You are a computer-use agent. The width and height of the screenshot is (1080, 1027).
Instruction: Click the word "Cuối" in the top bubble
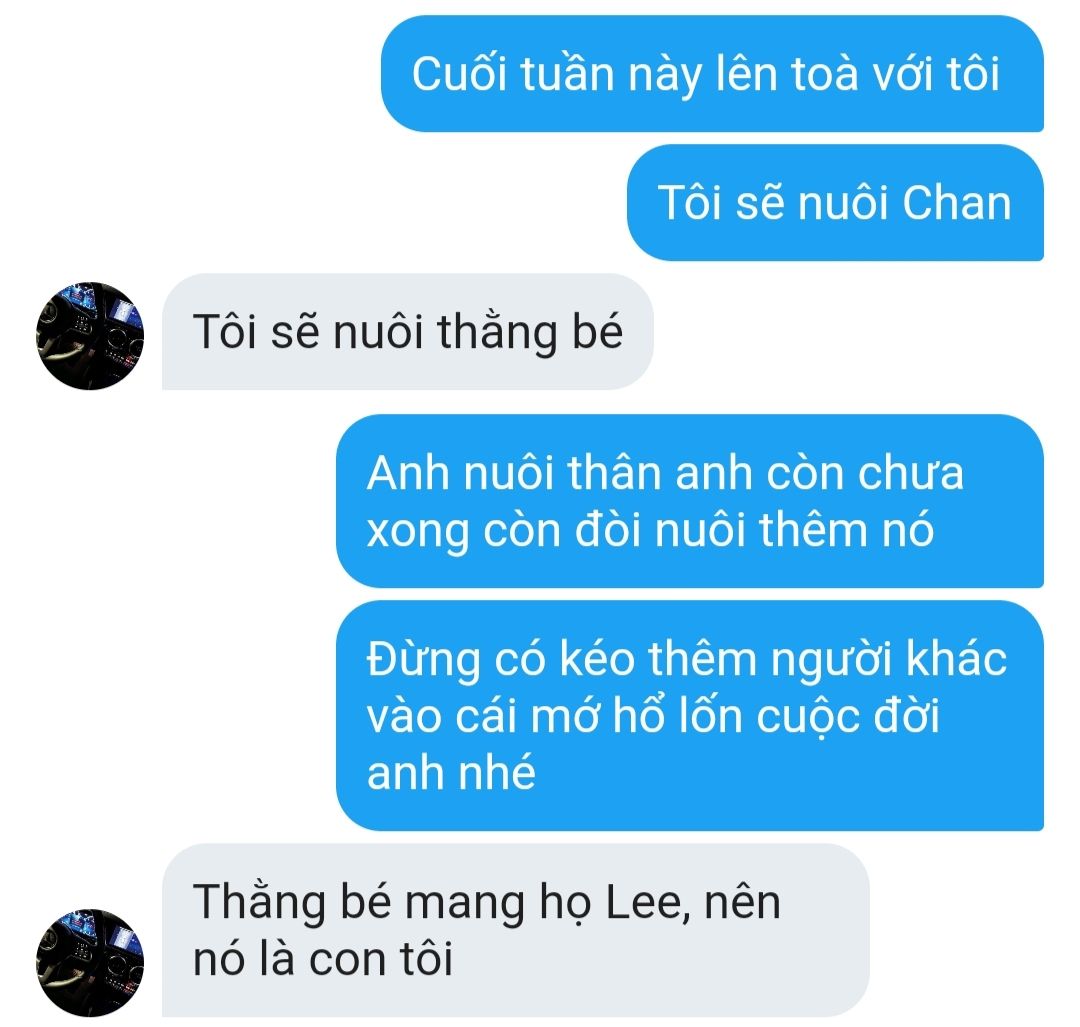click(x=458, y=74)
